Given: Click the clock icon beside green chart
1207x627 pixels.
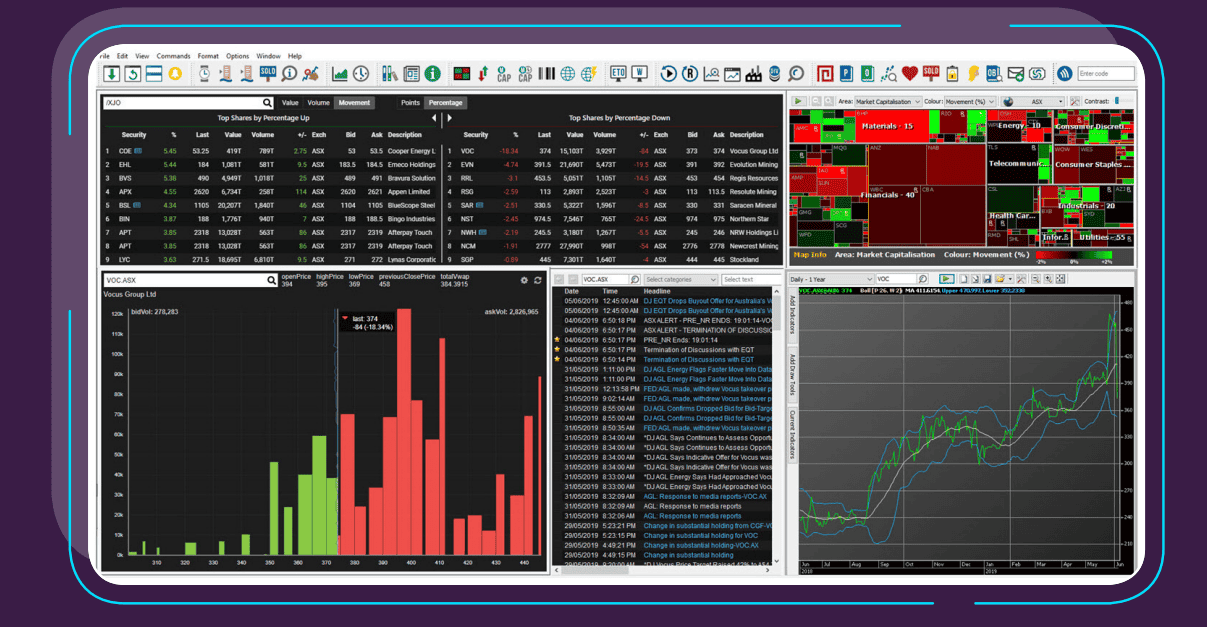Looking at the screenshot, I should (361, 74).
